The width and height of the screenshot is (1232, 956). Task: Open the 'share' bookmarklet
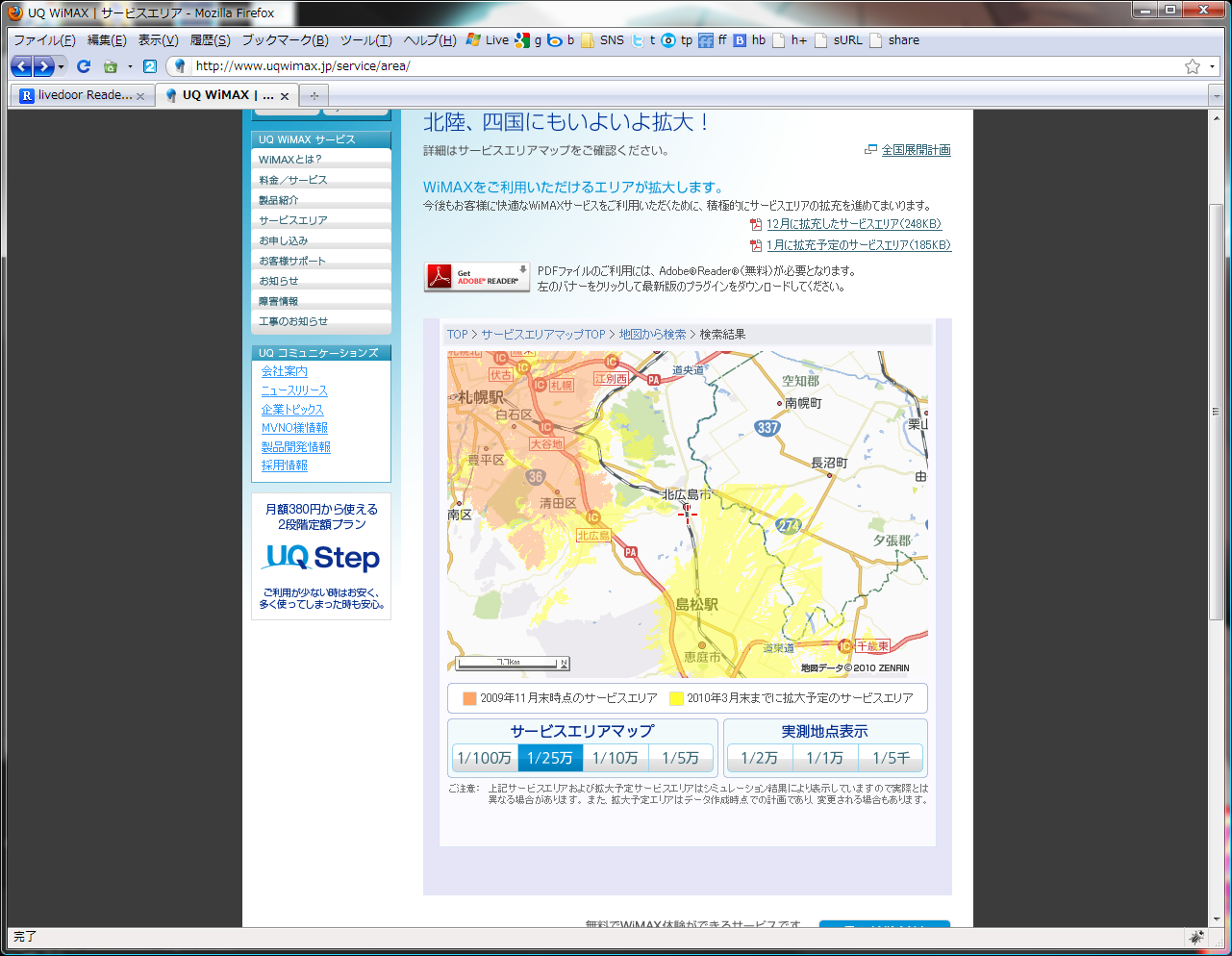(894, 39)
